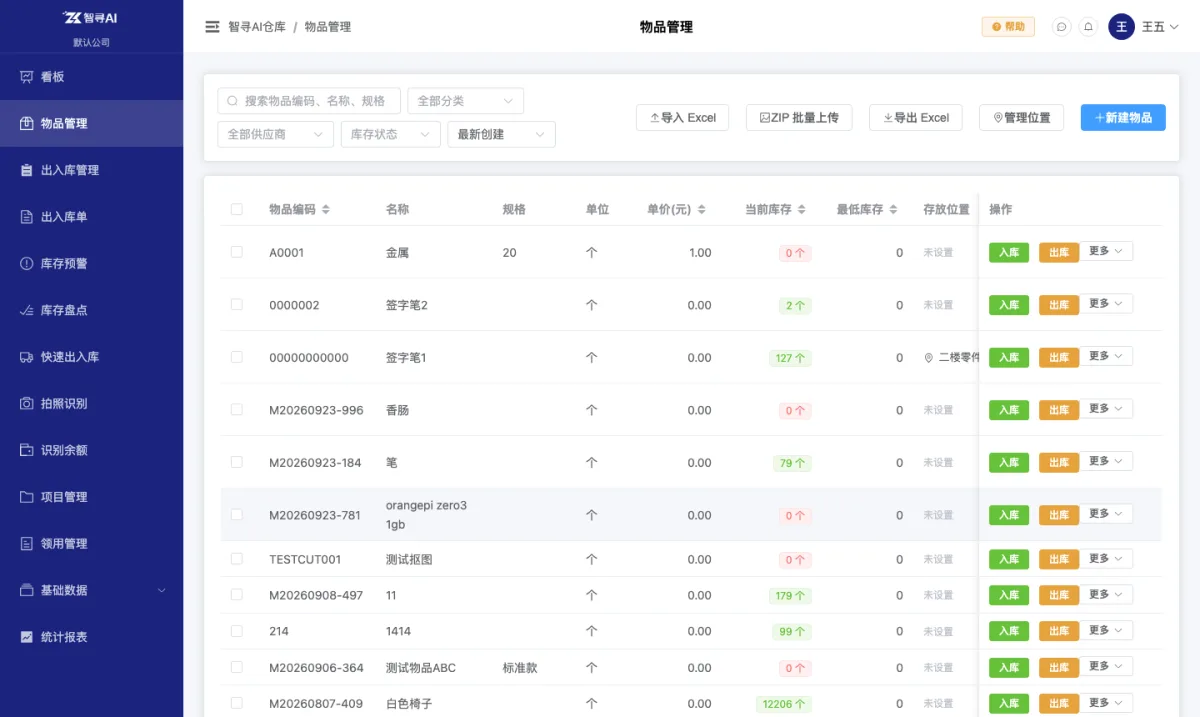Expand the 基础数据 sidebar submenu chevron
This screenshot has height=717, width=1200.
(162, 590)
